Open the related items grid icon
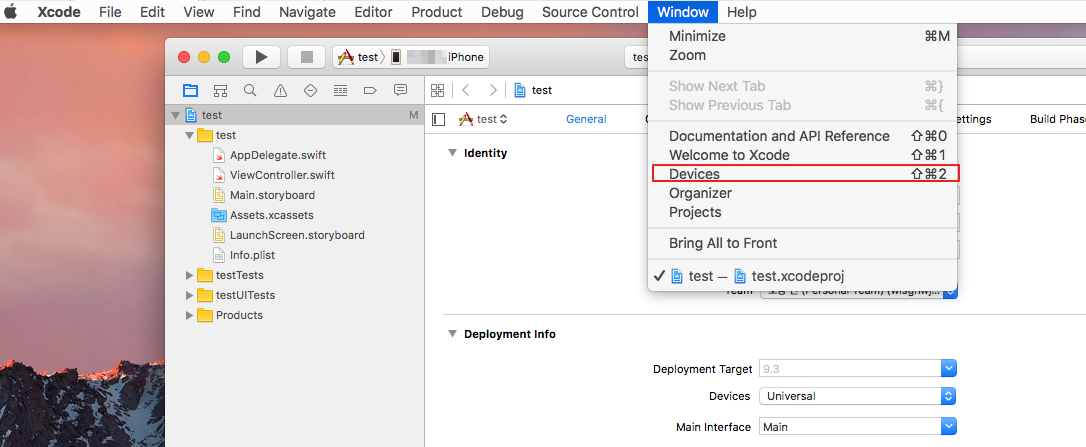The height and width of the screenshot is (447, 1086). point(437,90)
